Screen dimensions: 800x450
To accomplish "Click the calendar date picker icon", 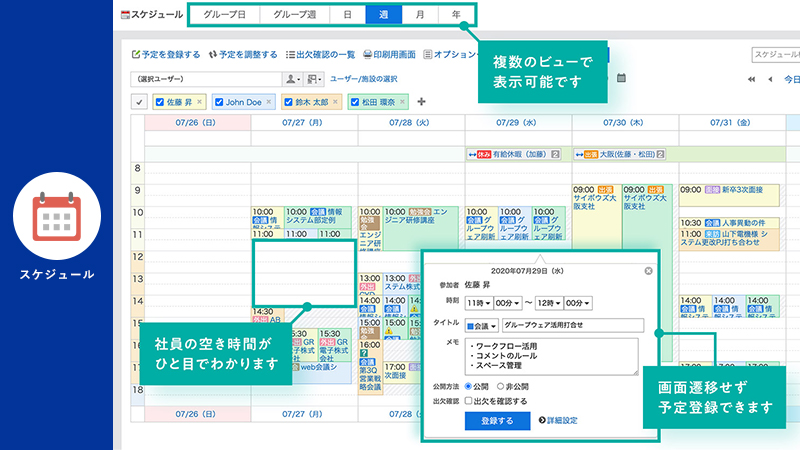I will [621, 78].
